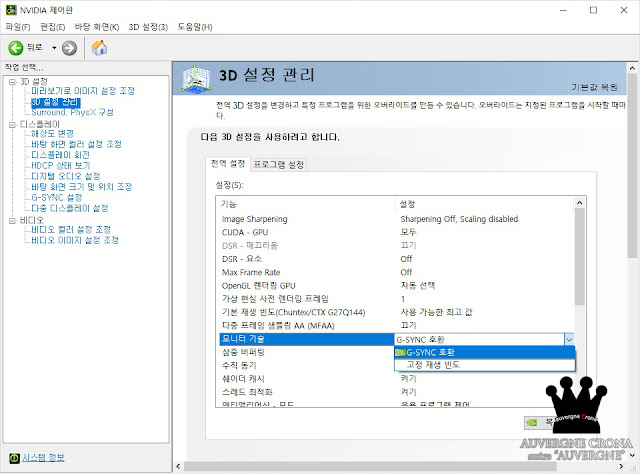This screenshot has height=474, width=640.
Task: Select the 삼중 버퍼링 row
Action: (305, 352)
